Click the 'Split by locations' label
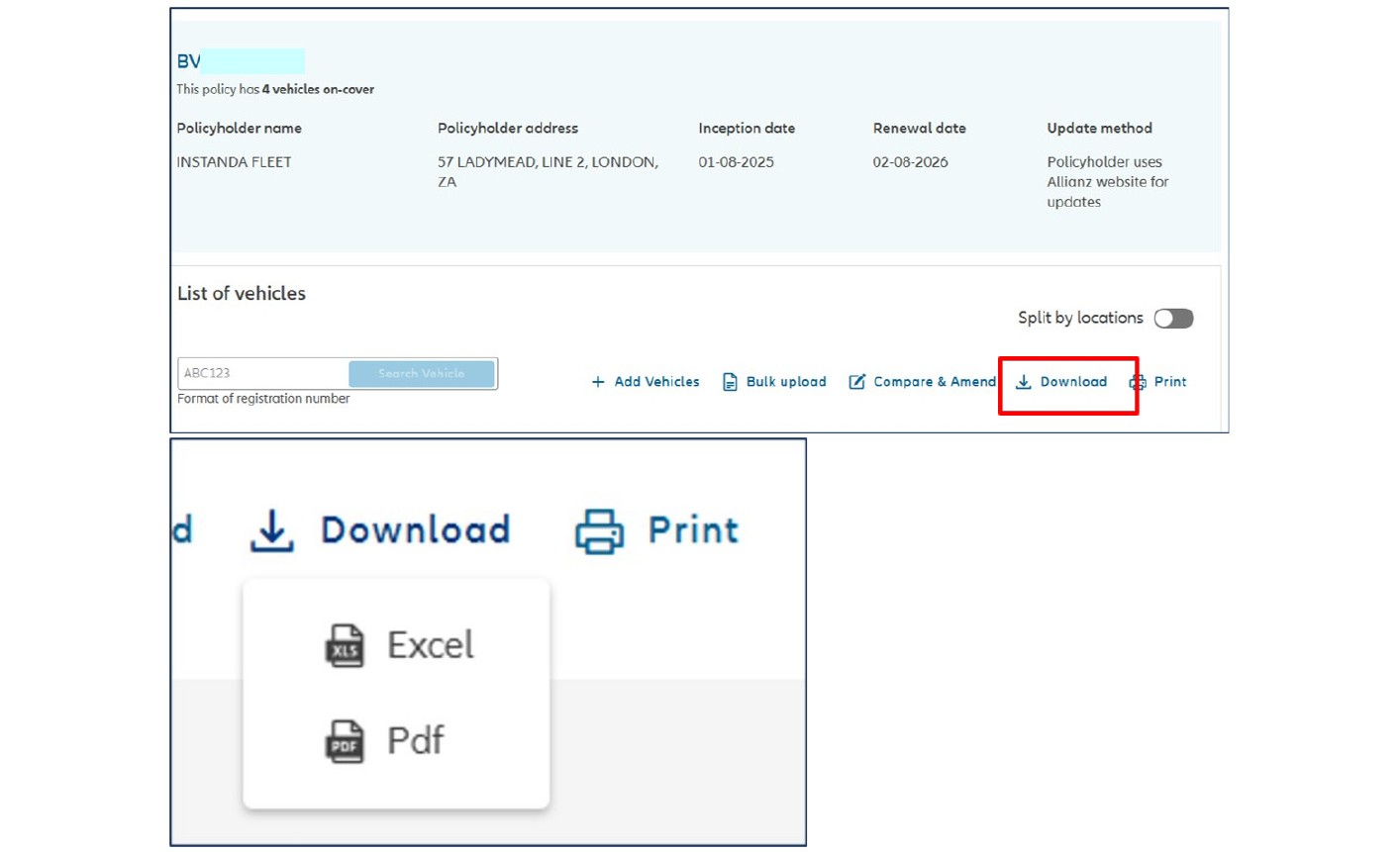This screenshot has height=852, width=1400. (1080, 318)
